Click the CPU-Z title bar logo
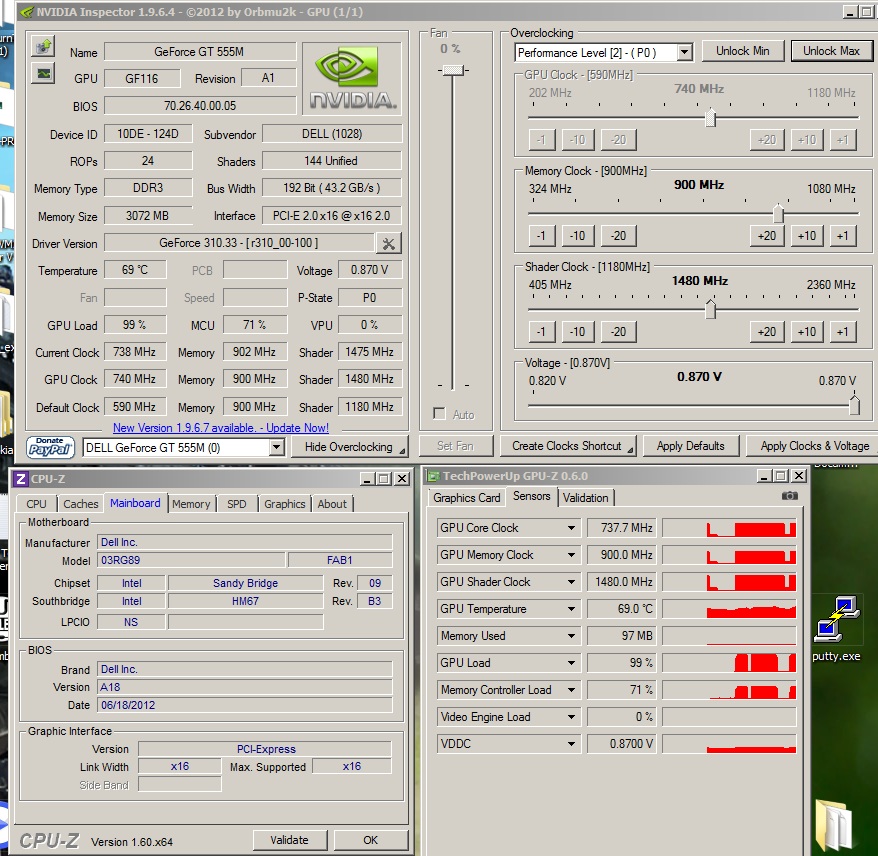Viewport: 878px width, 856px height. pos(21,479)
